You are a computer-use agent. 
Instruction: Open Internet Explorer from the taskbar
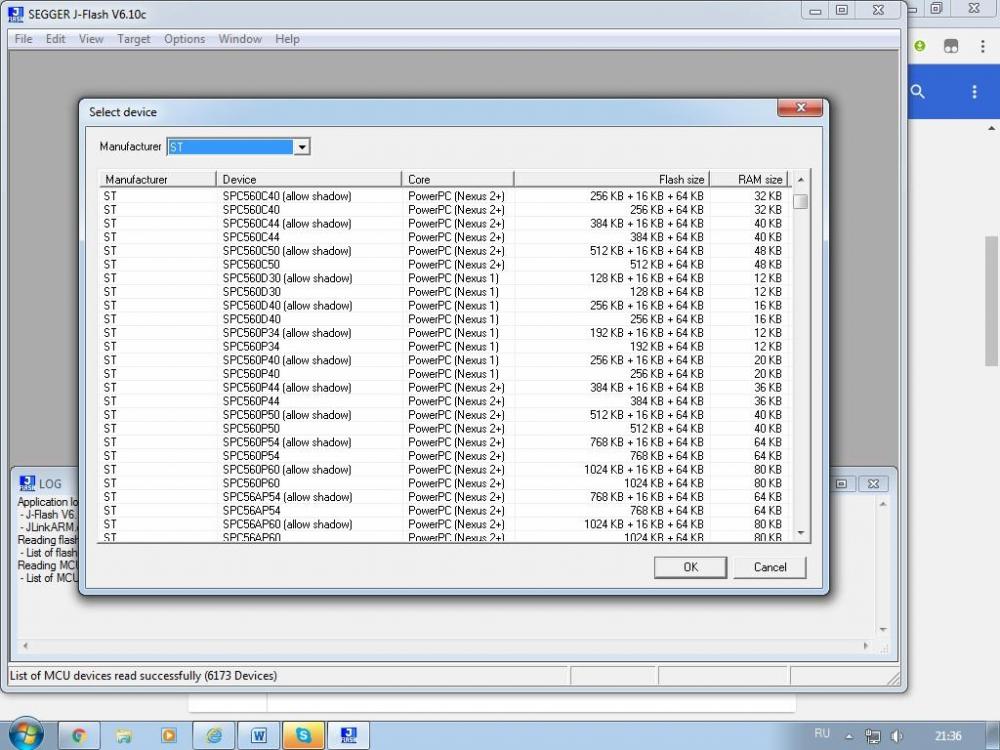click(214, 735)
